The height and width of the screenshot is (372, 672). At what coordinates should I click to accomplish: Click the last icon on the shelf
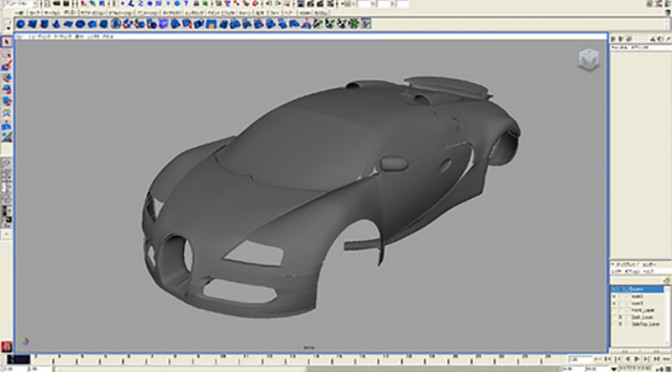(366, 24)
